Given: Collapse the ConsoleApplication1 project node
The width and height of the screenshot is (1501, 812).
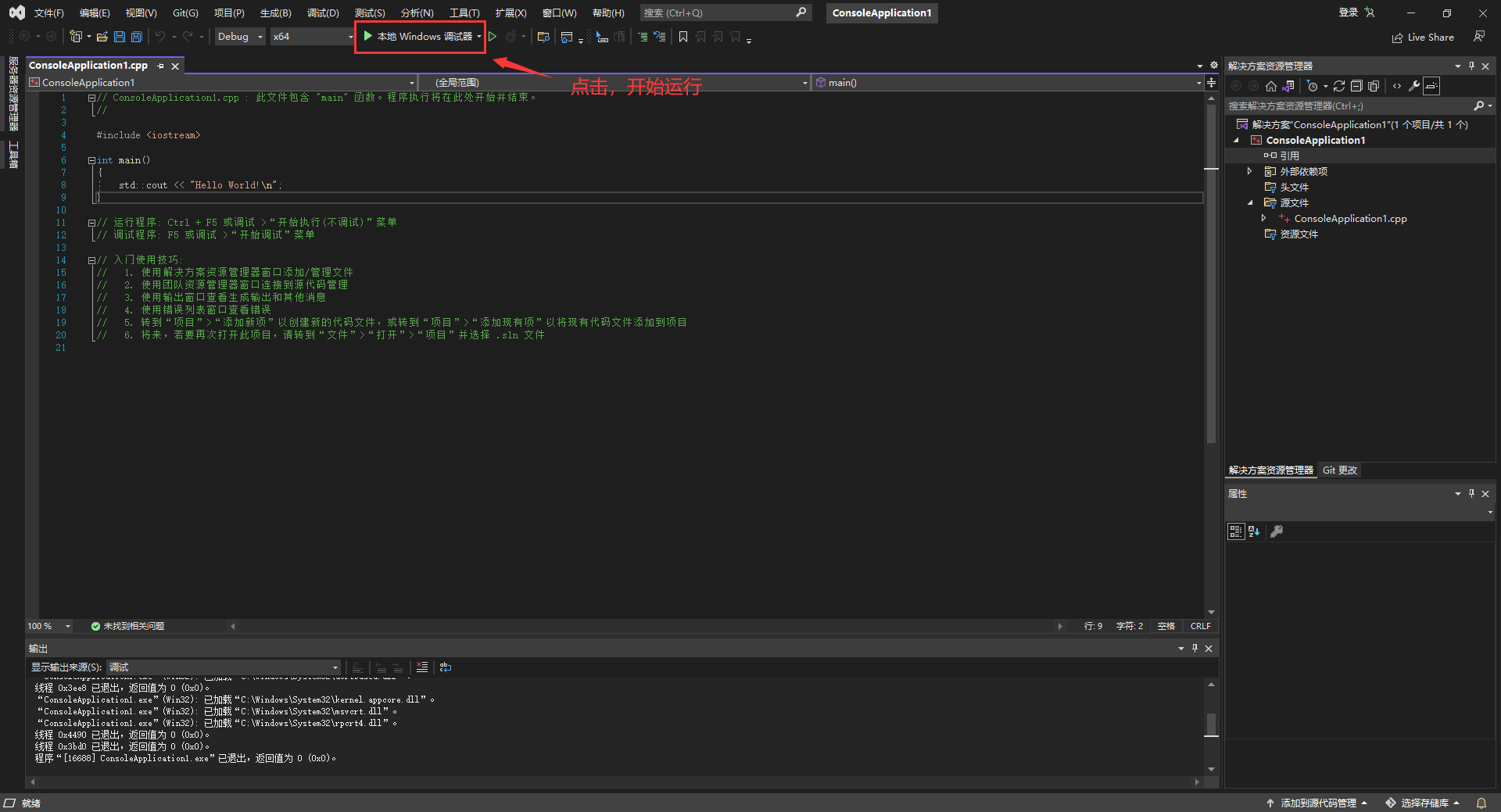Looking at the screenshot, I should pos(1236,141).
